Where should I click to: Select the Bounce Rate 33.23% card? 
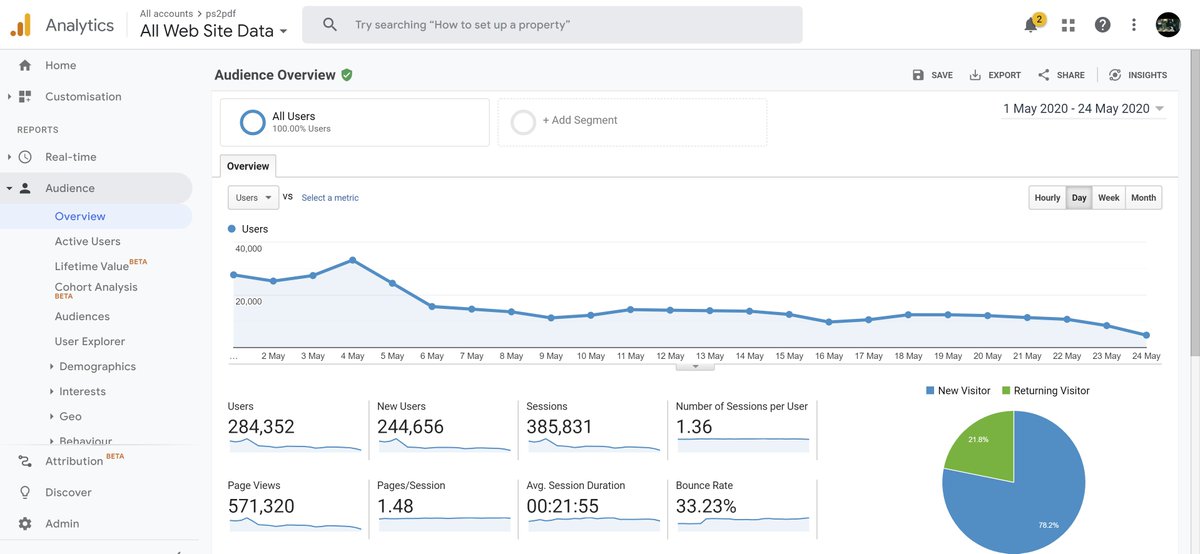[742, 506]
